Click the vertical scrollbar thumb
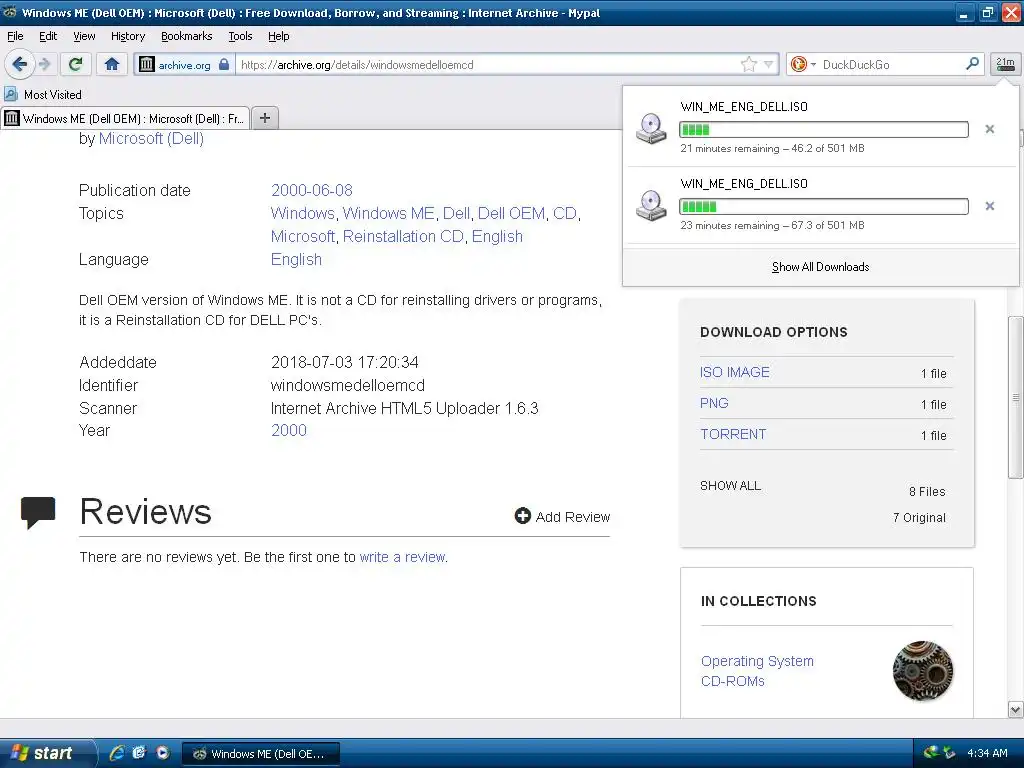The height and width of the screenshot is (768, 1024). tap(1016, 397)
